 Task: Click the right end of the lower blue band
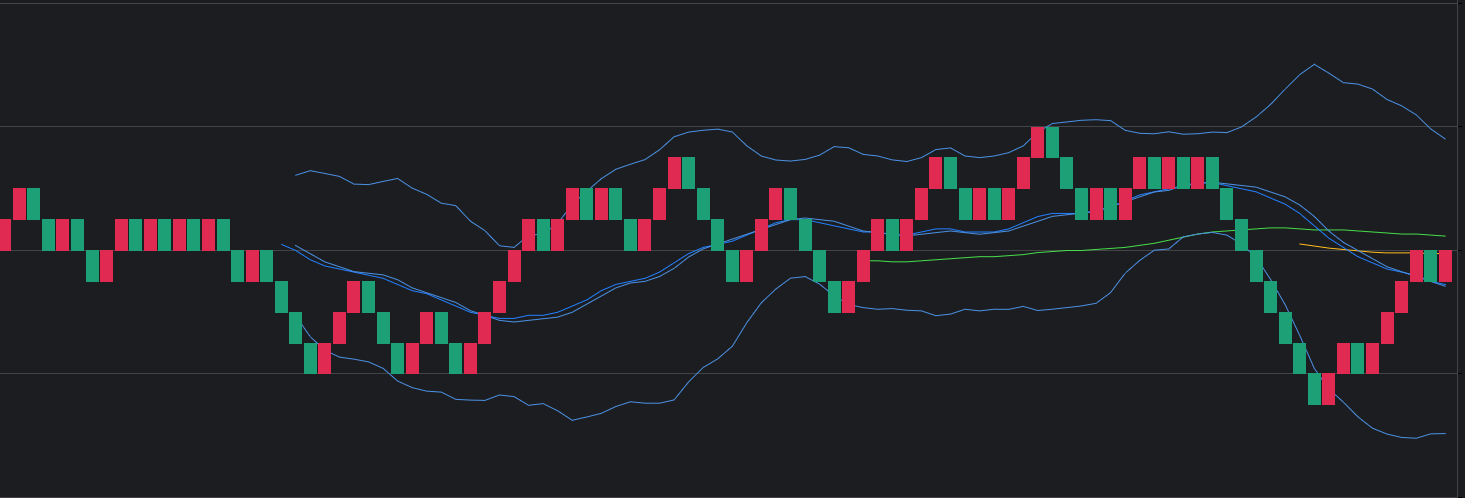pos(1444,434)
